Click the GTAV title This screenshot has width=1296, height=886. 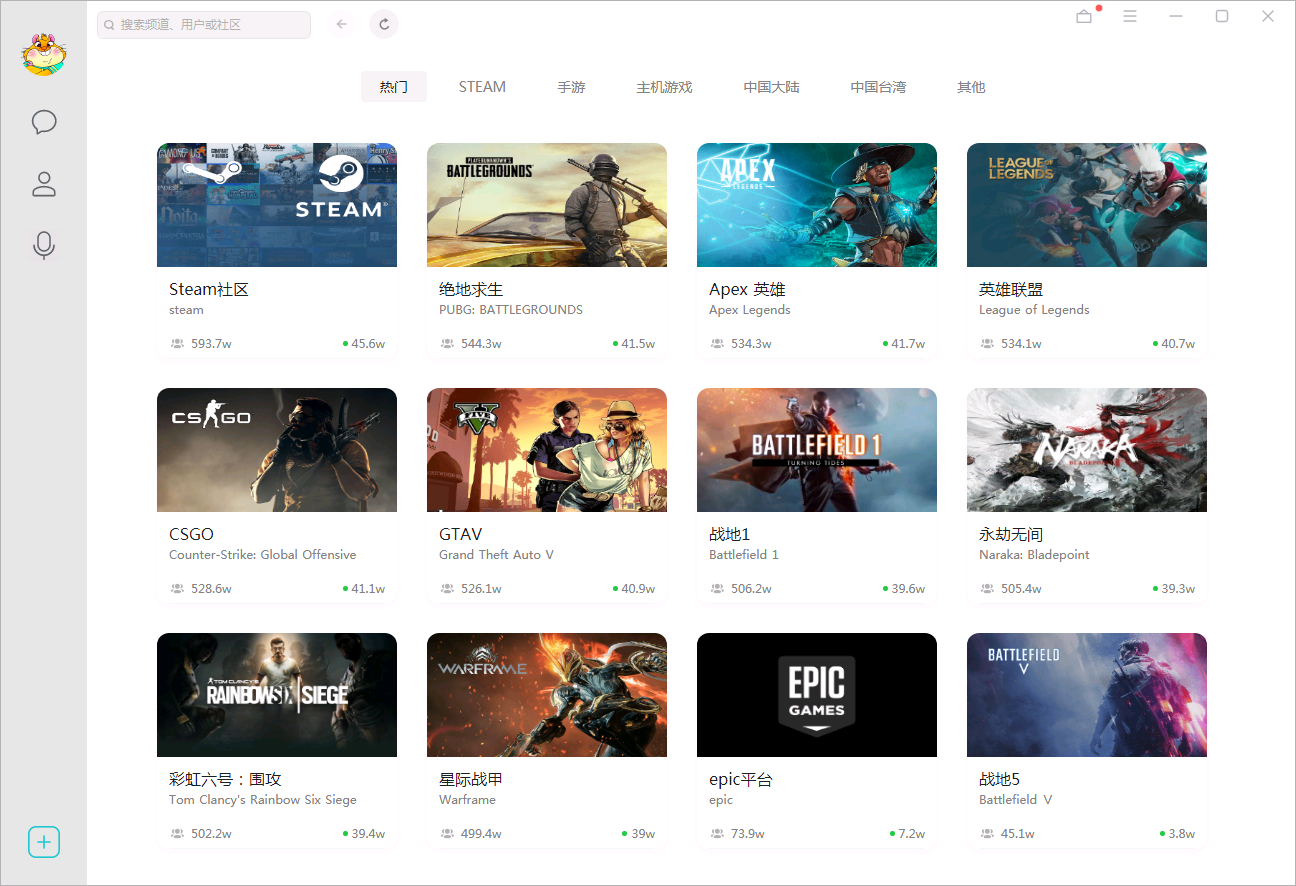pyautogui.click(x=460, y=534)
